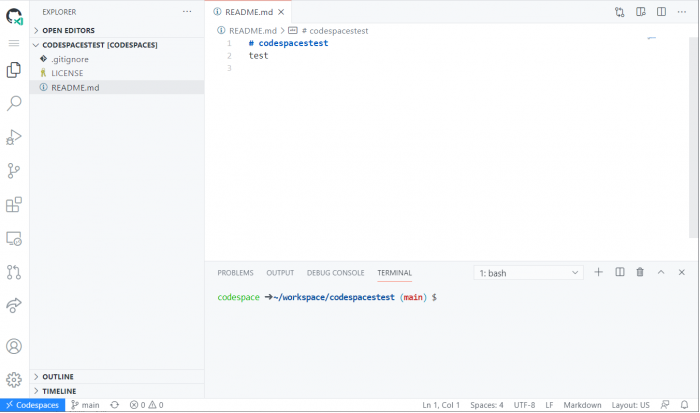Switch to the Debug Console tab
The width and height of the screenshot is (700, 413).
point(335,273)
